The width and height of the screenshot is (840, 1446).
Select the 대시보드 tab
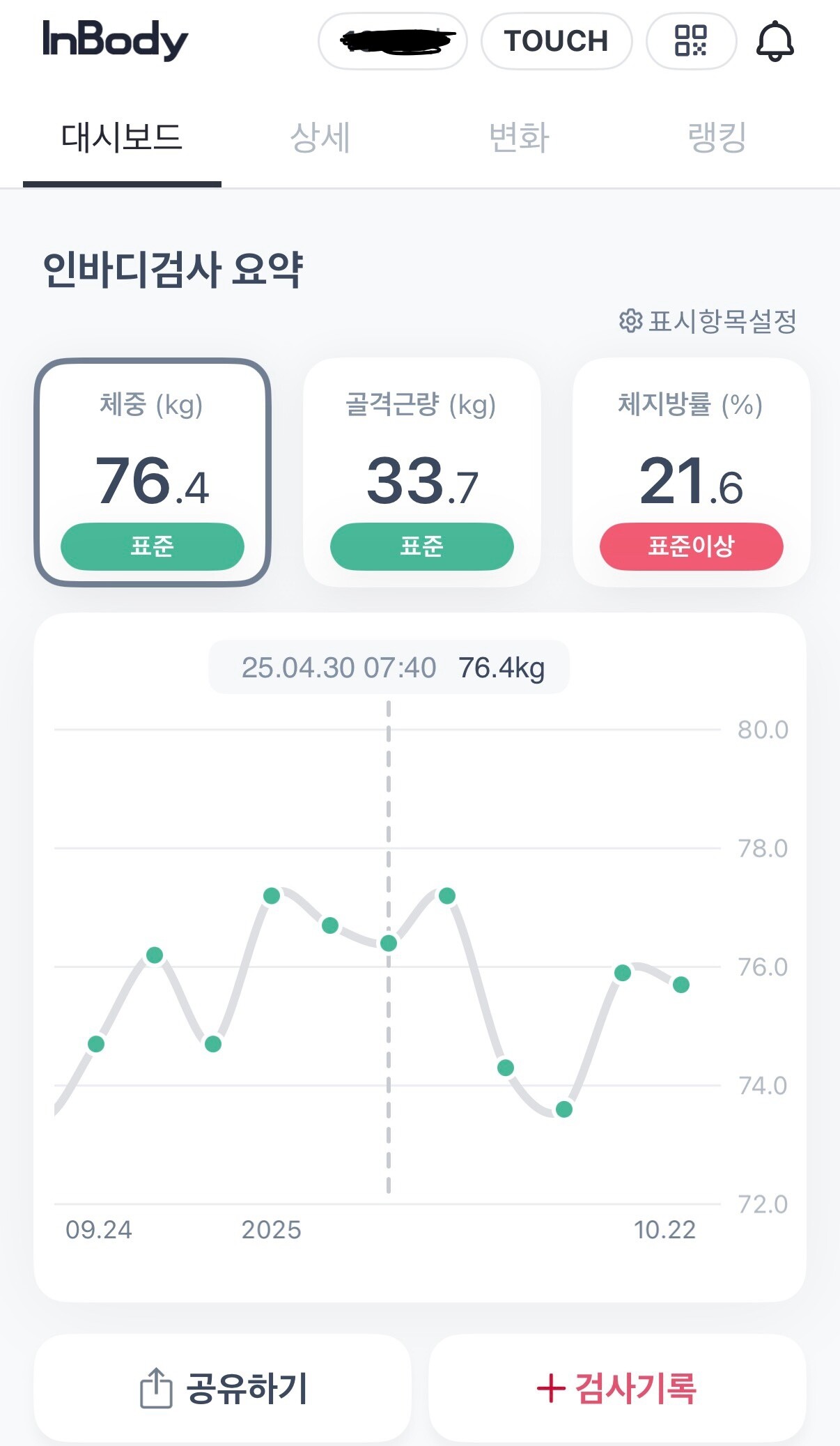[x=122, y=137]
